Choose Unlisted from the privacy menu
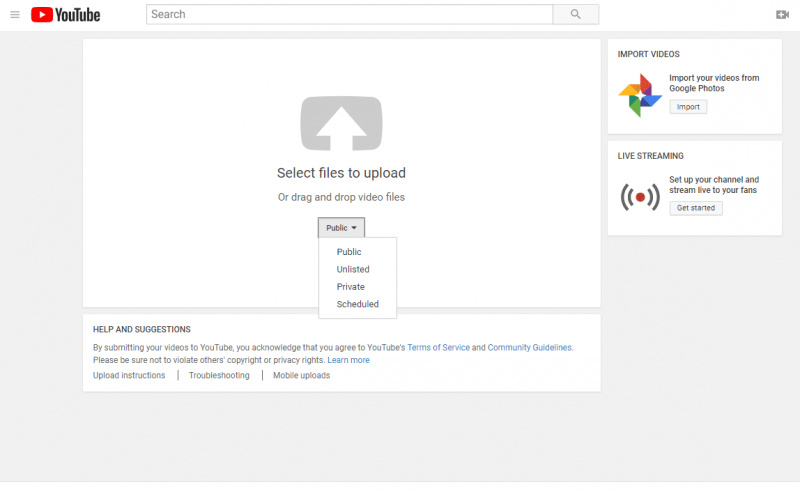 (353, 269)
